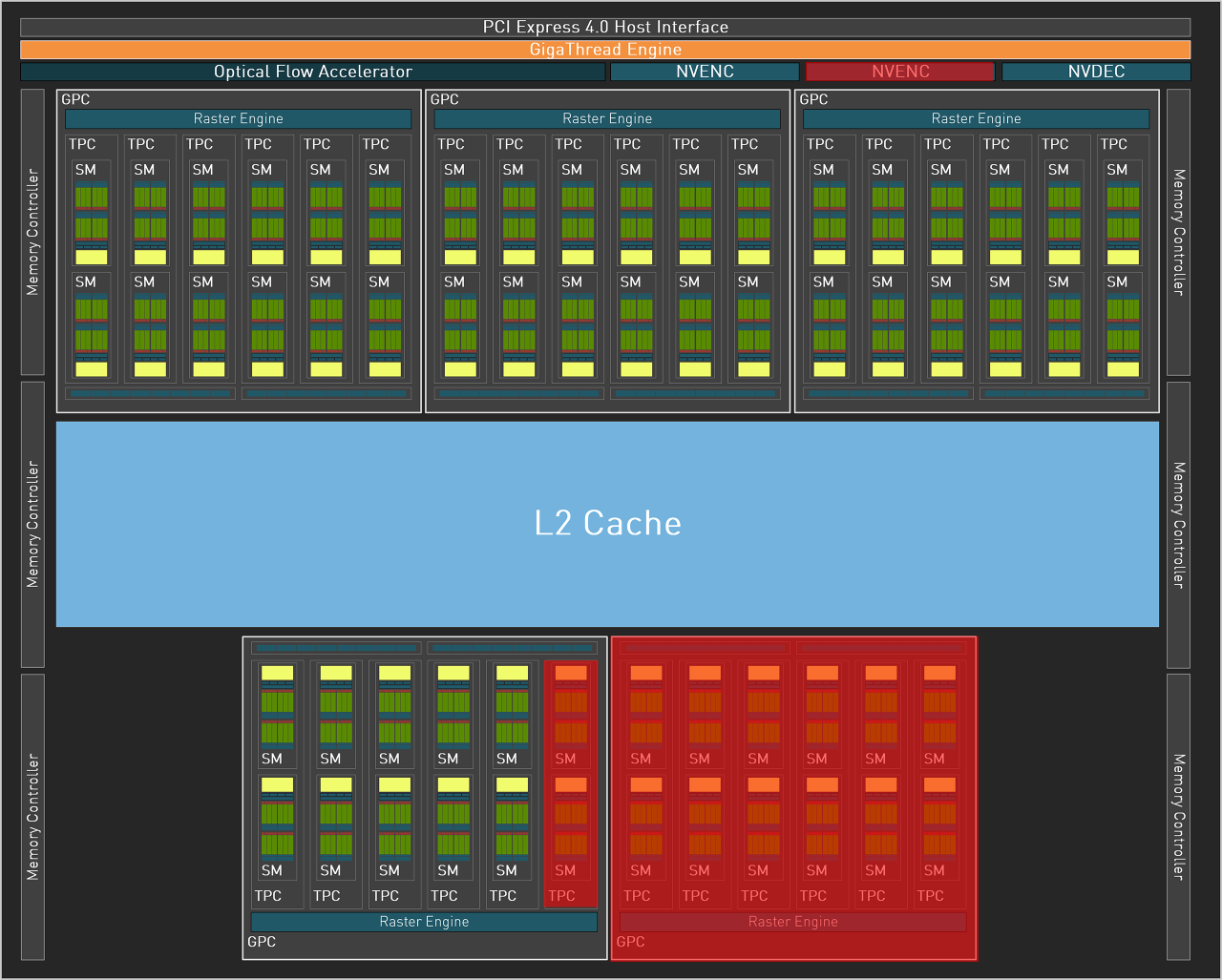Select the Raster Engine bar of the upper-right GPC

(x=976, y=119)
